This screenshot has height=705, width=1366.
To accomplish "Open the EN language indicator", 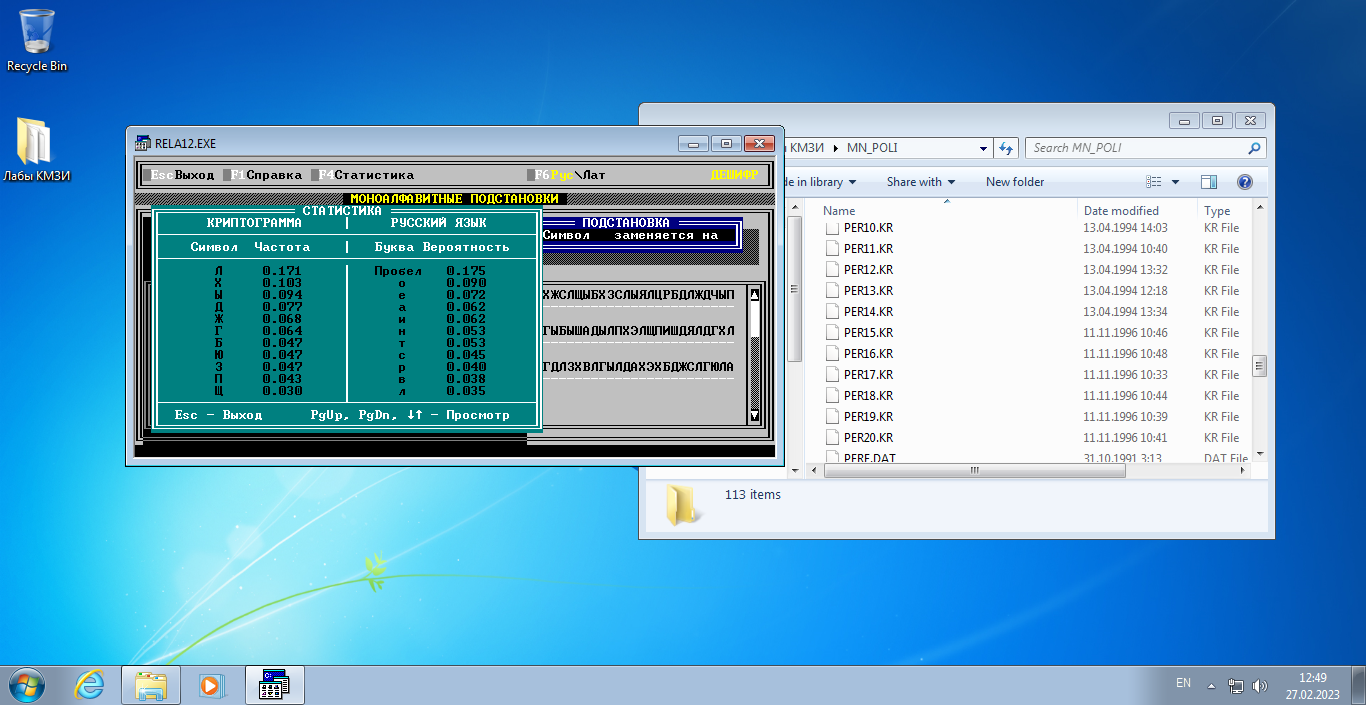I will (1183, 683).
